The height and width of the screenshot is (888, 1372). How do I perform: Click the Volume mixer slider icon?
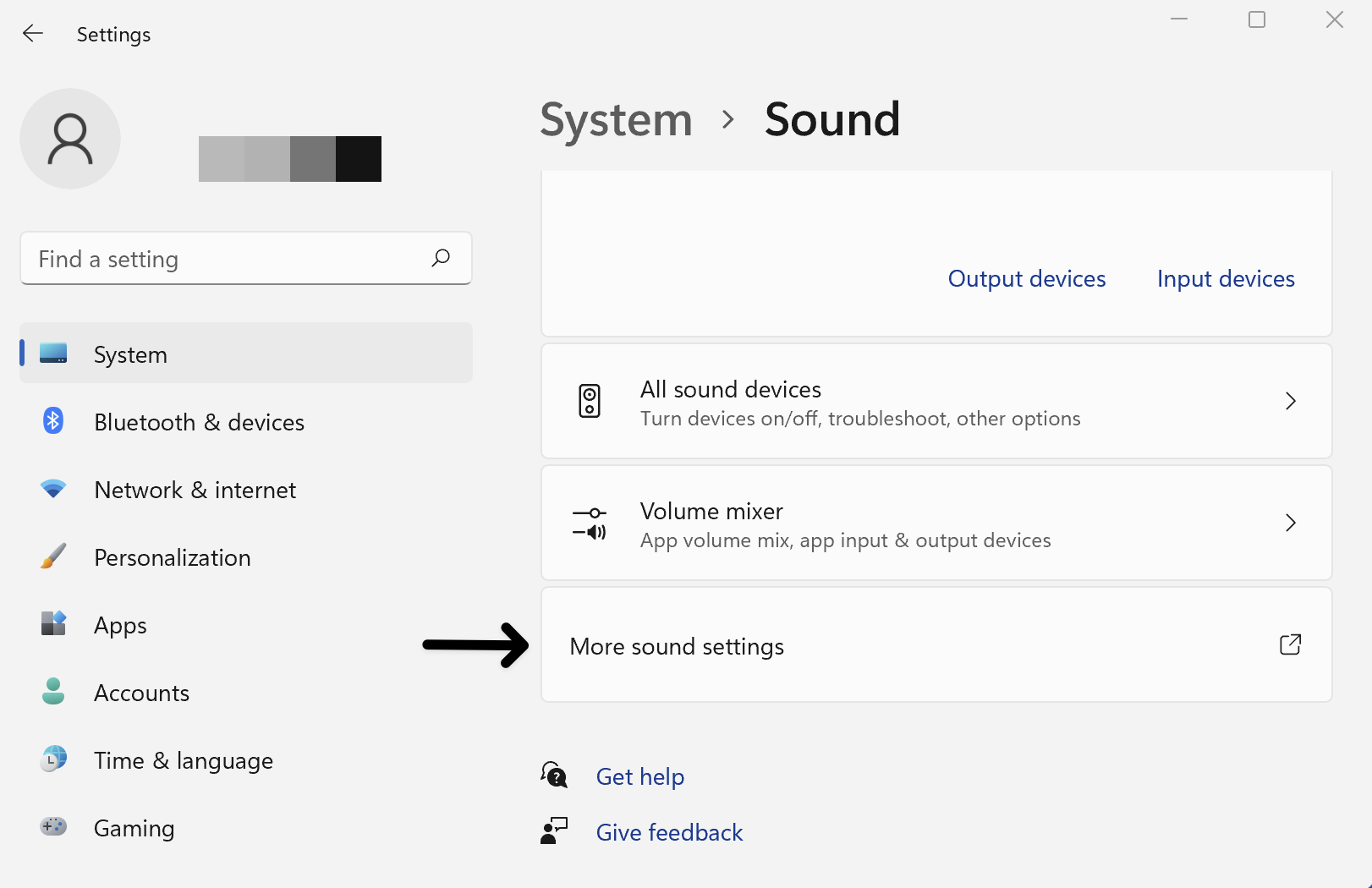pos(590,523)
